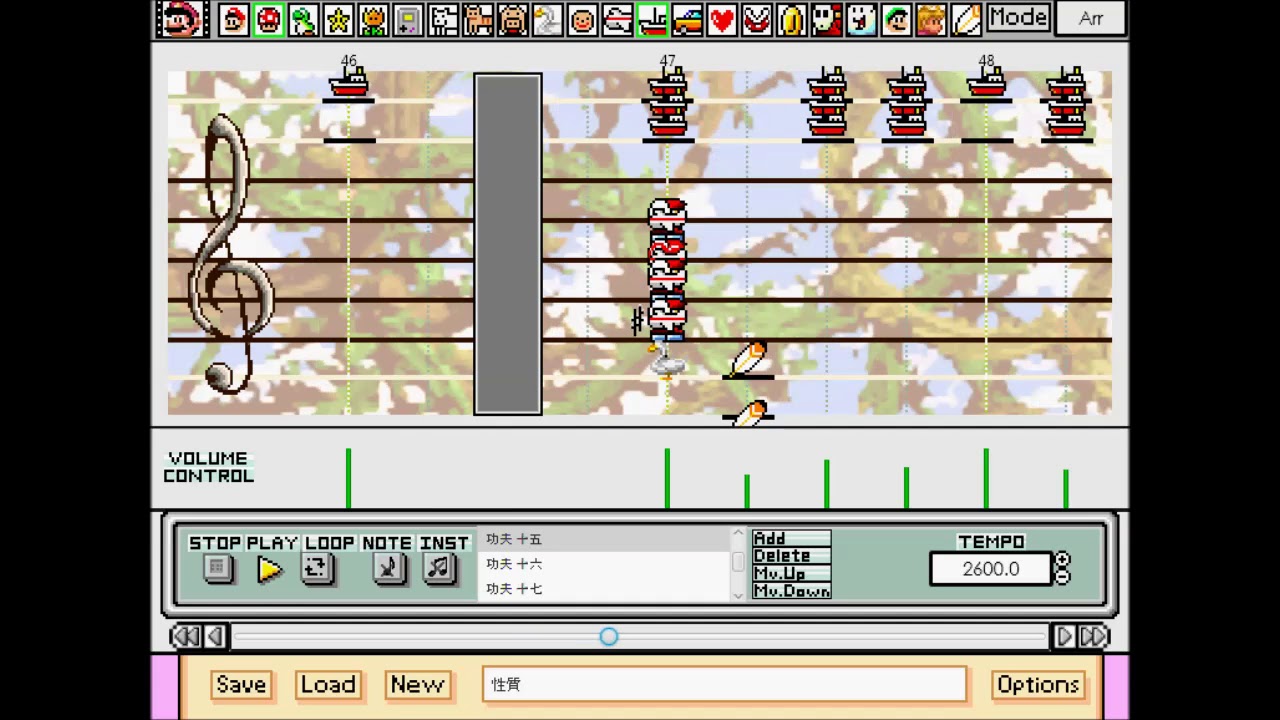This screenshot has width=1280, height=720.
Task: Click the song title field 性質
Action: pos(724,685)
